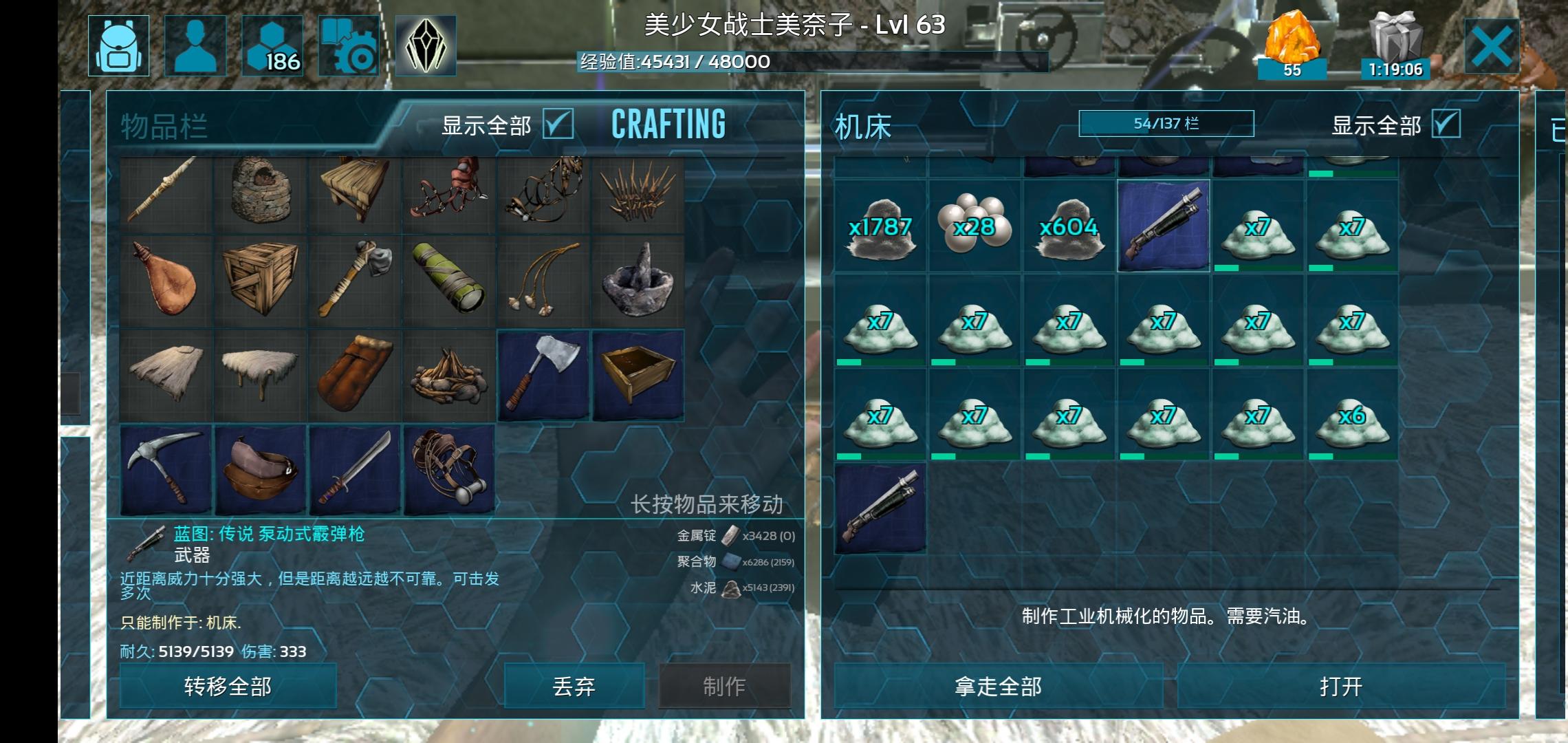Click the 打开 button

1341,686
